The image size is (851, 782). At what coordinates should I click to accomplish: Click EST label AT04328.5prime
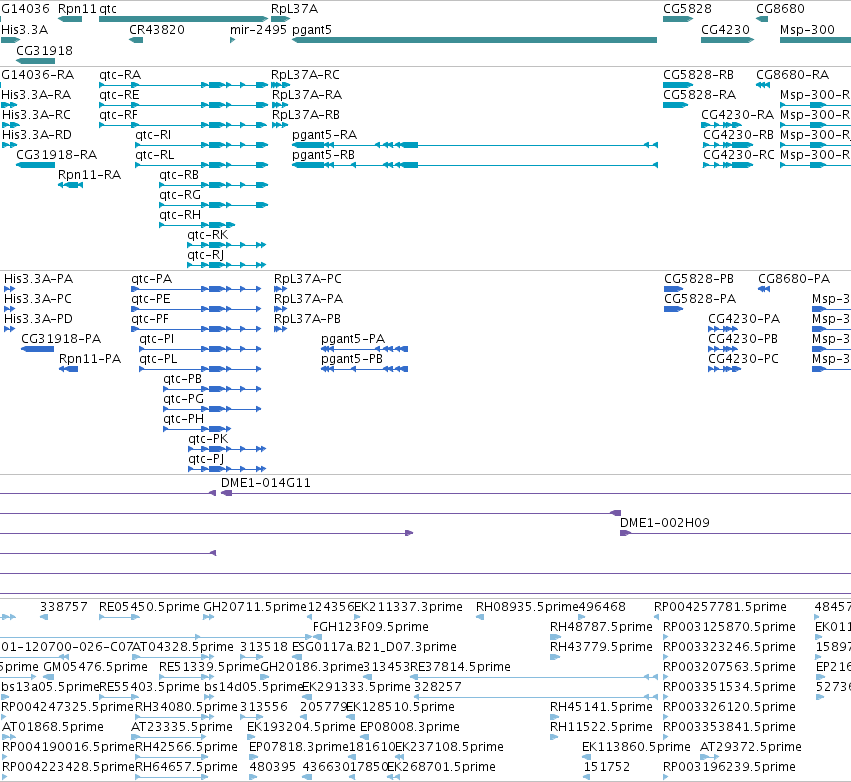(183, 647)
